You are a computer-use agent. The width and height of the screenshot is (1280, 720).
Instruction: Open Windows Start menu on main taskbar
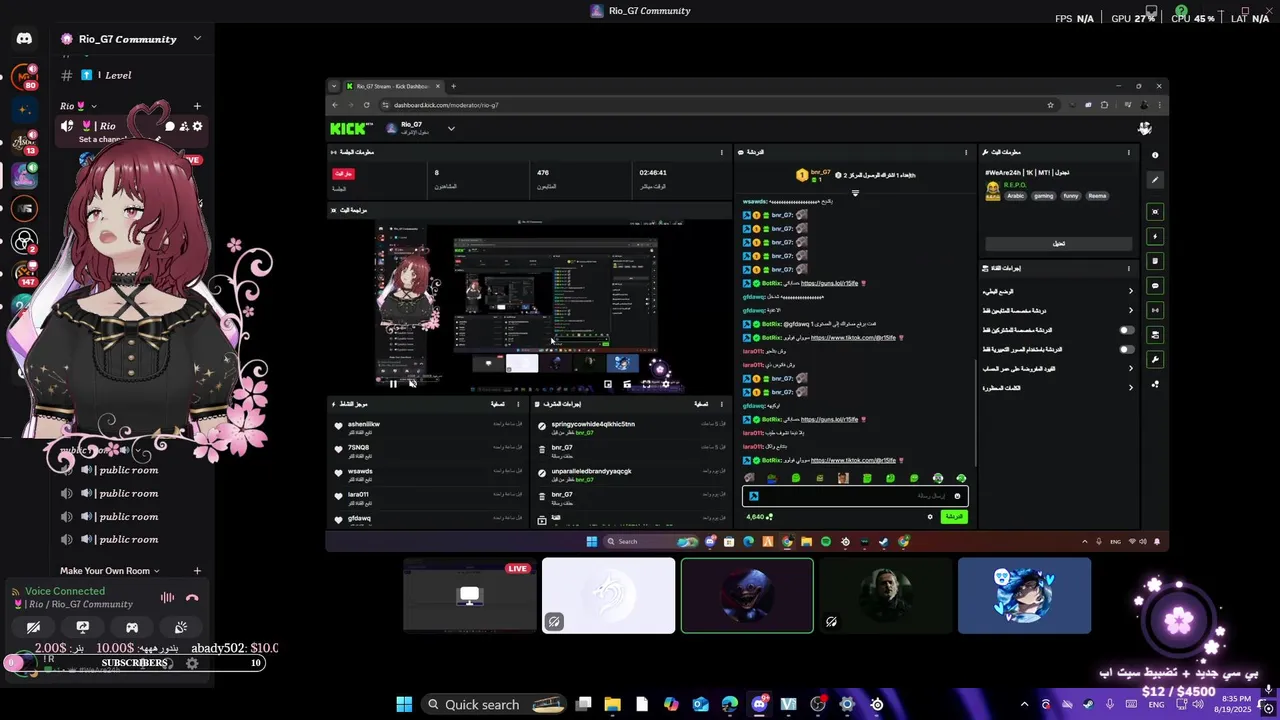point(404,704)
